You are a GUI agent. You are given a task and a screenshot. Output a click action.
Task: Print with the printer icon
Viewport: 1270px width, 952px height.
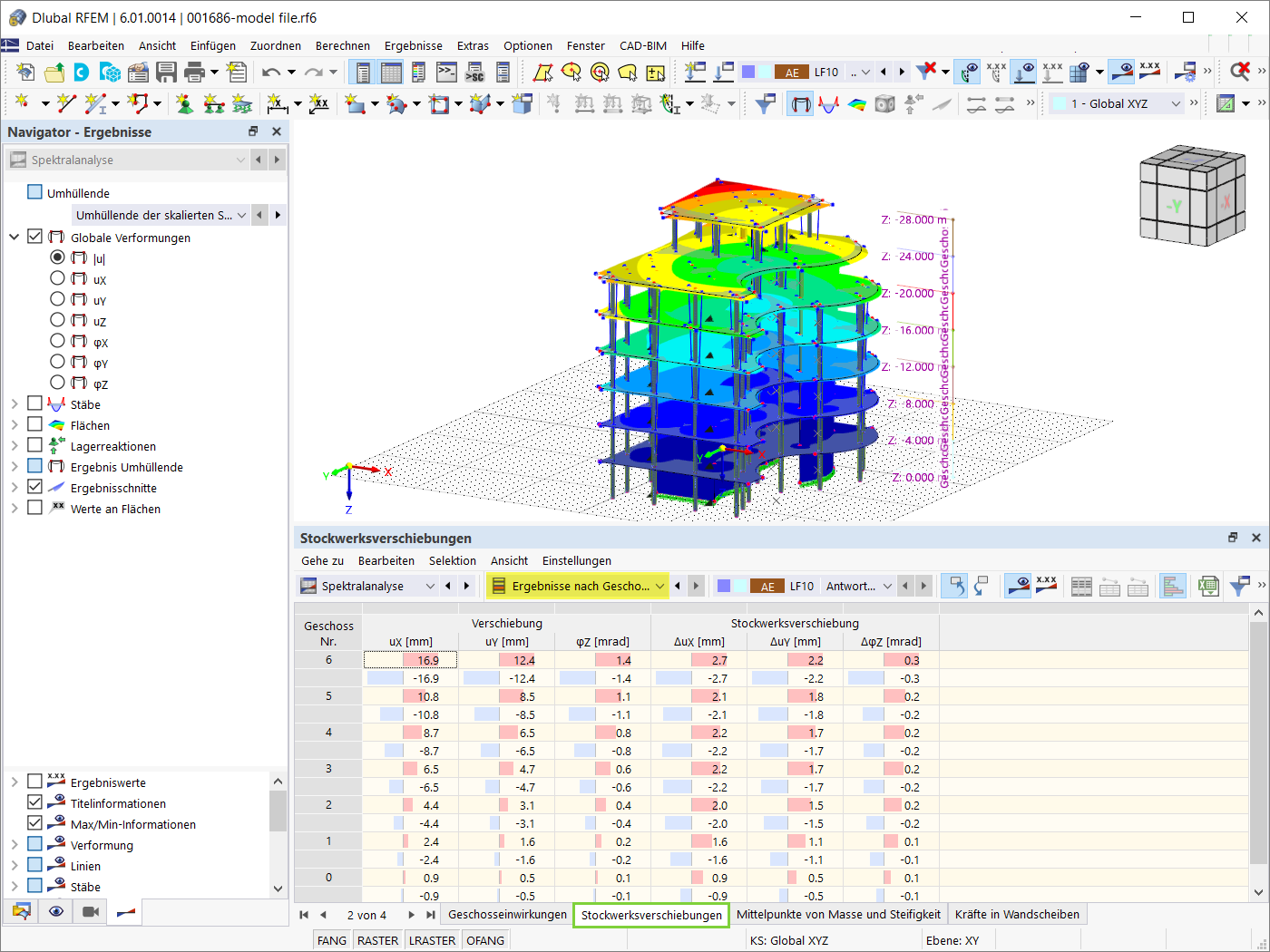click(x=194, y=73)
